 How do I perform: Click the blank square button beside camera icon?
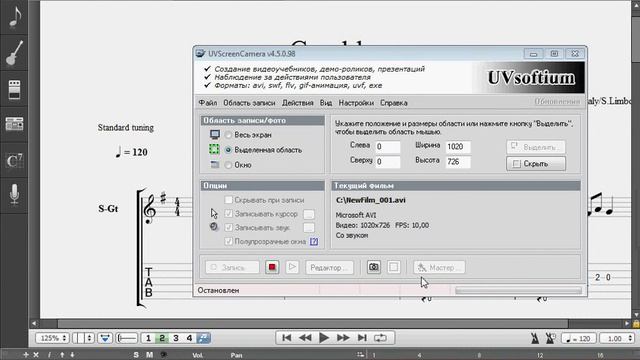point(393,267)
